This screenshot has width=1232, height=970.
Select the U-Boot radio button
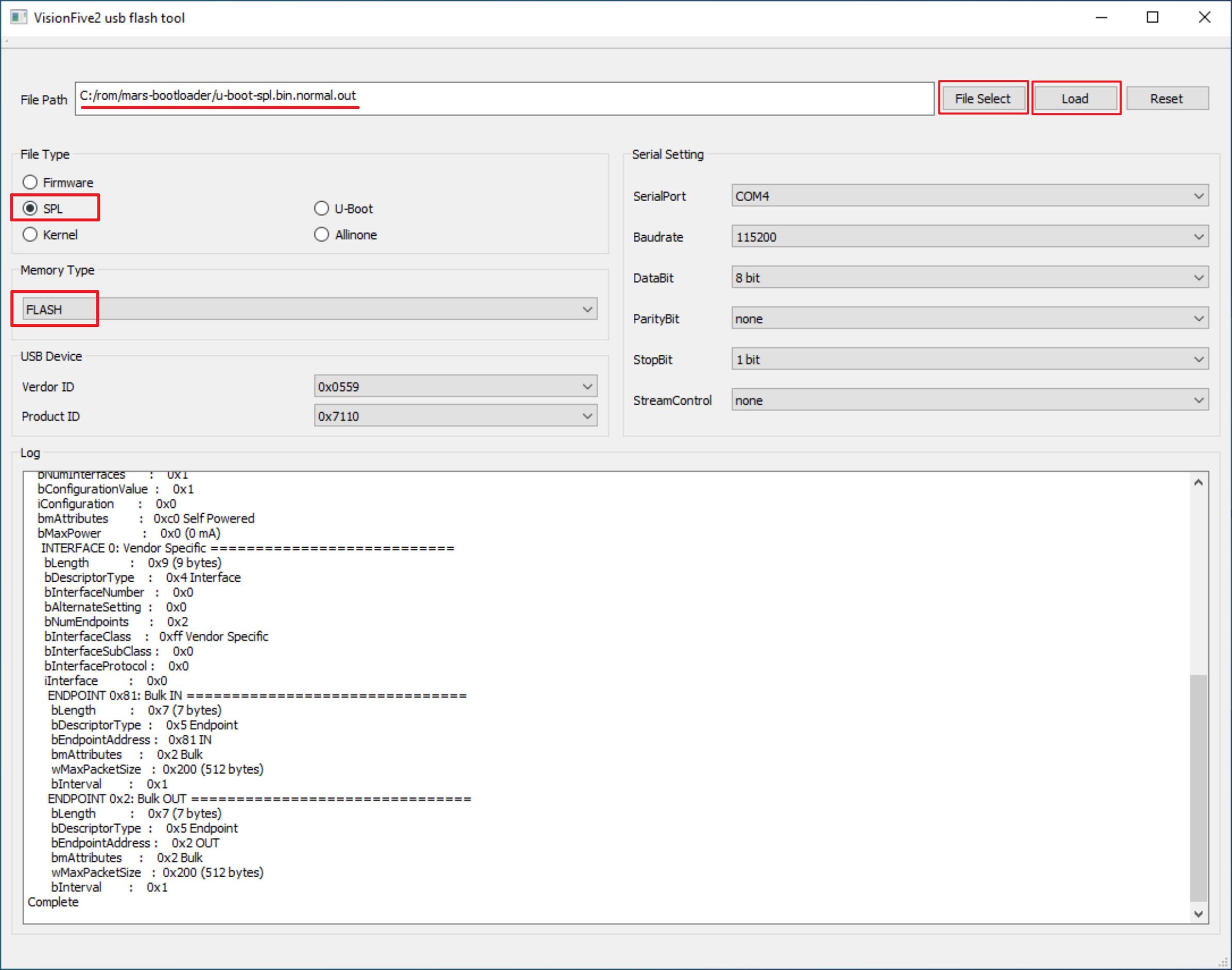343,208
